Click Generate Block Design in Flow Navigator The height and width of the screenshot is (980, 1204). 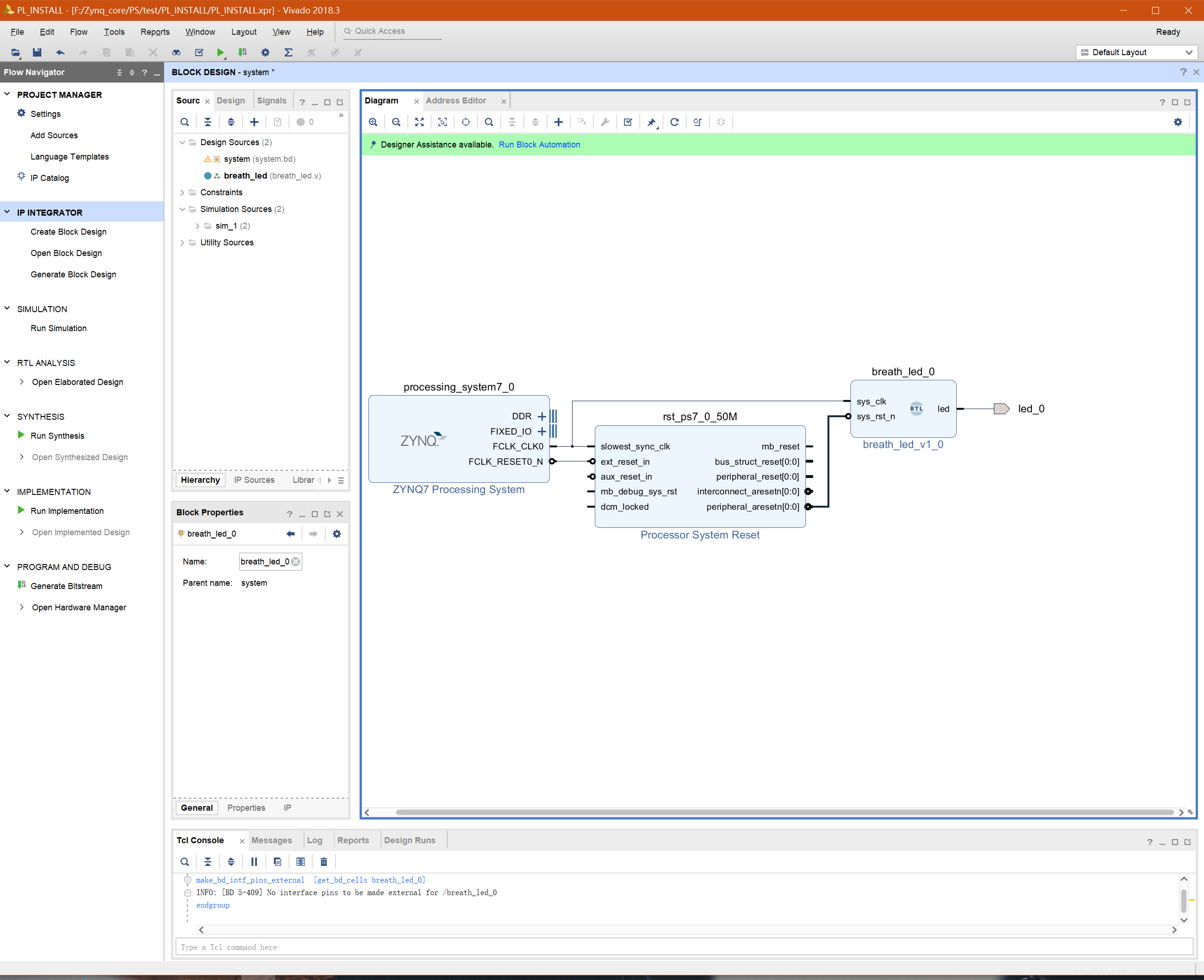pos(73,275)
